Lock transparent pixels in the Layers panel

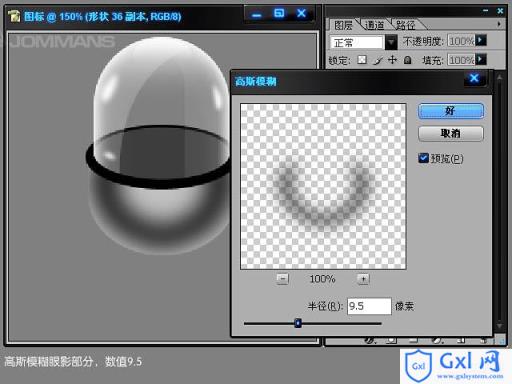click(x=362, y=60)
